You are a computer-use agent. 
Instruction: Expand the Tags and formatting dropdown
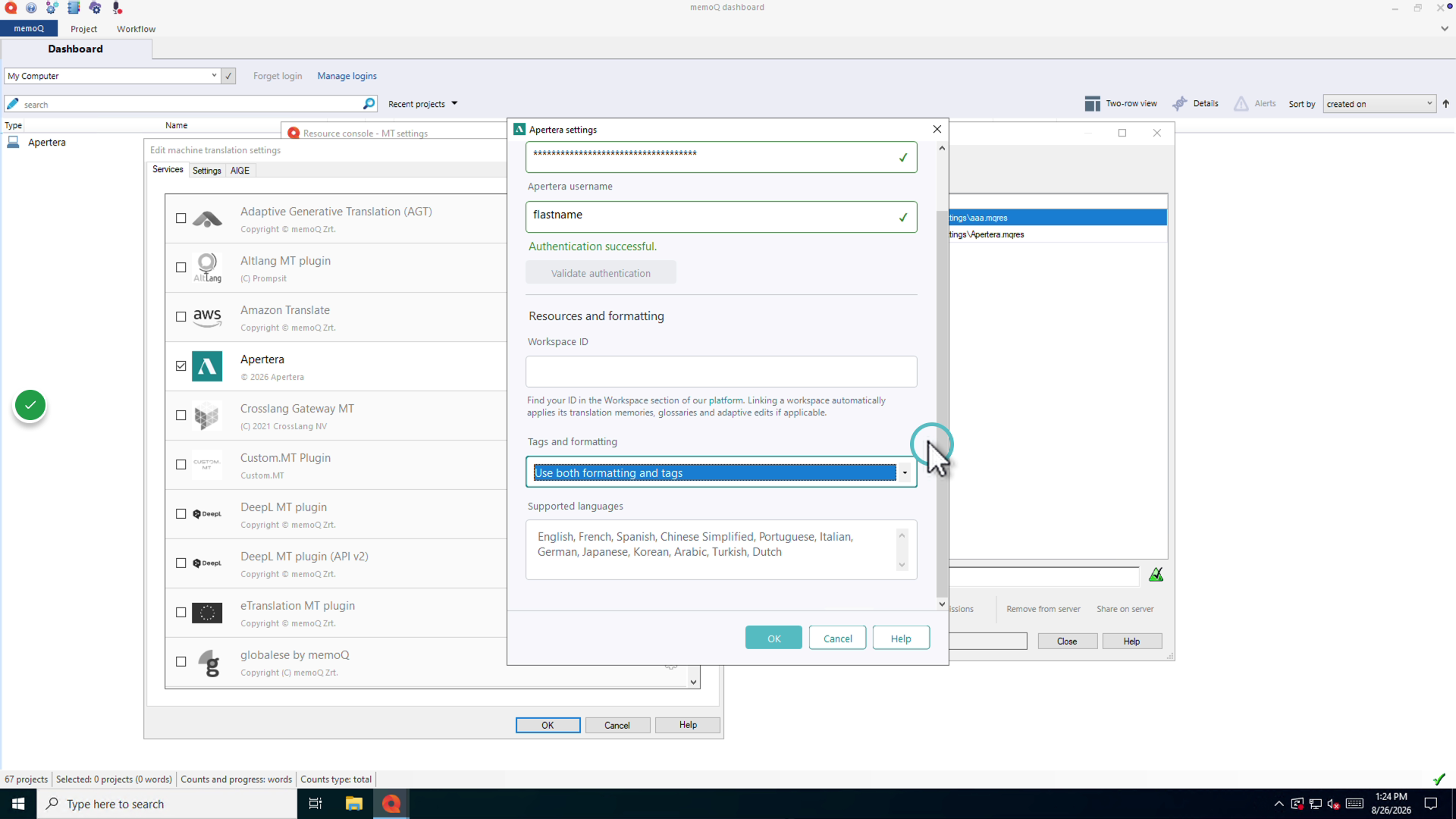(x=905, y=472)
